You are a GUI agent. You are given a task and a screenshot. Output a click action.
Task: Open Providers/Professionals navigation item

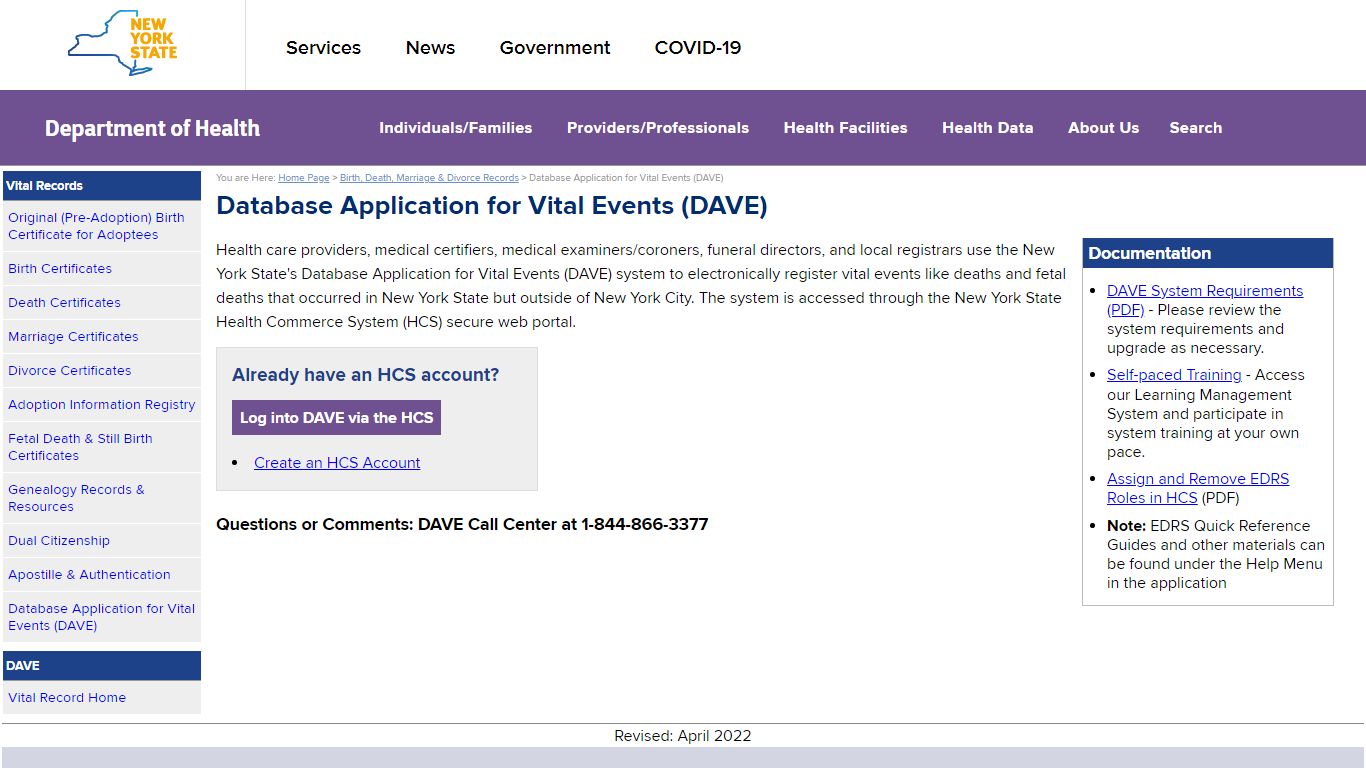pos(658,128)
